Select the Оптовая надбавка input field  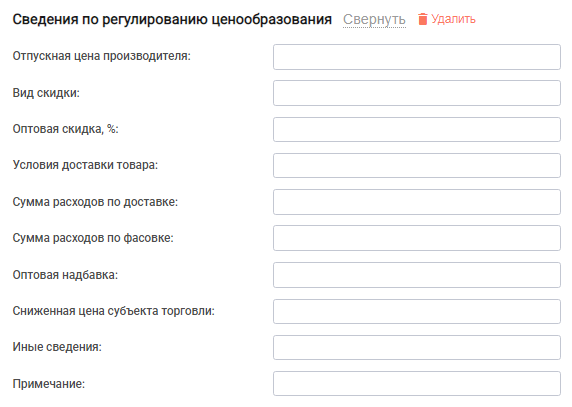pyautogui.click(x=417, y=275)
